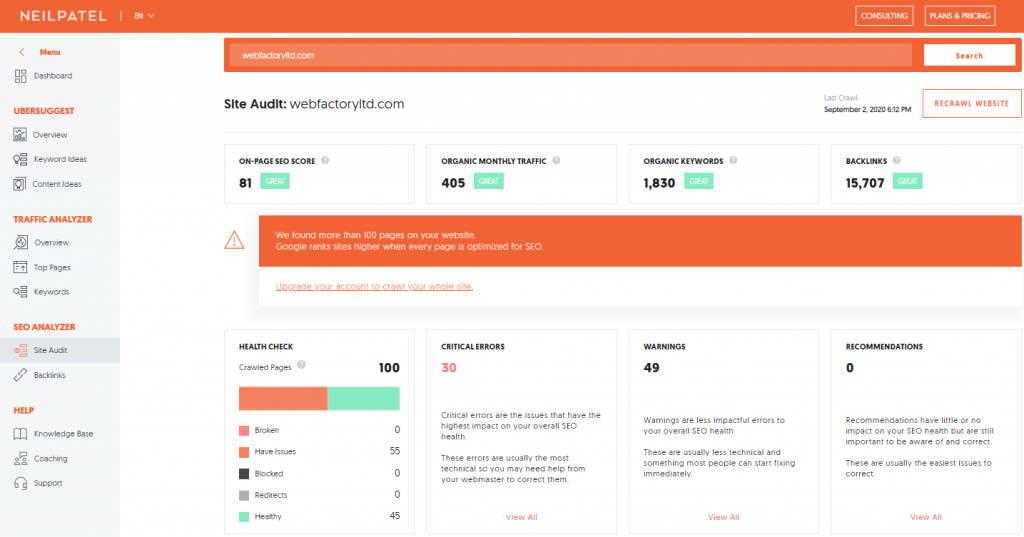Click the organic traffic value 405
Image resolution: width=1024 pixels, height=537 pixels.
point(453,183)
